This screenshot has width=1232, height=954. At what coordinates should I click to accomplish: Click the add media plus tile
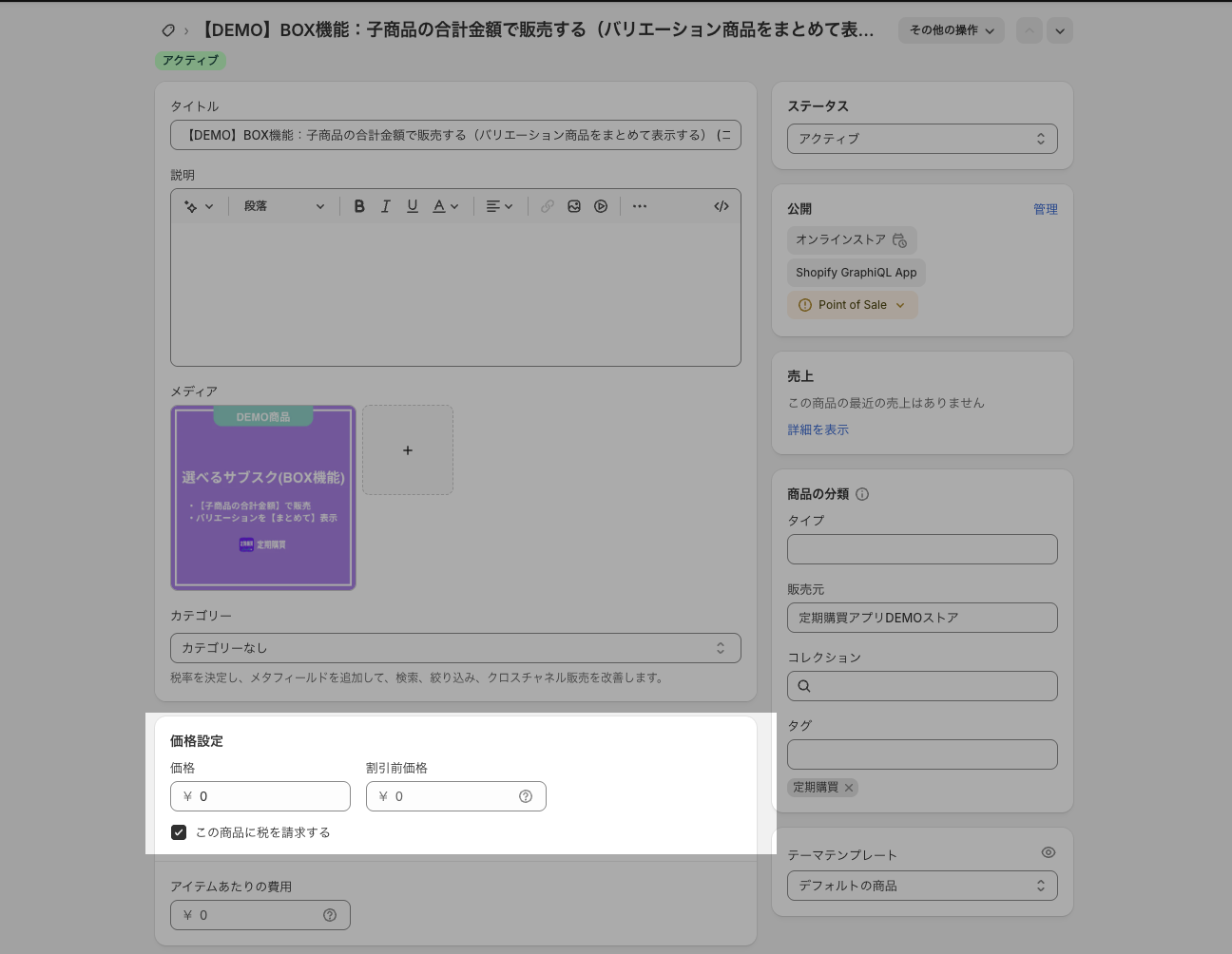coord(408,450)
